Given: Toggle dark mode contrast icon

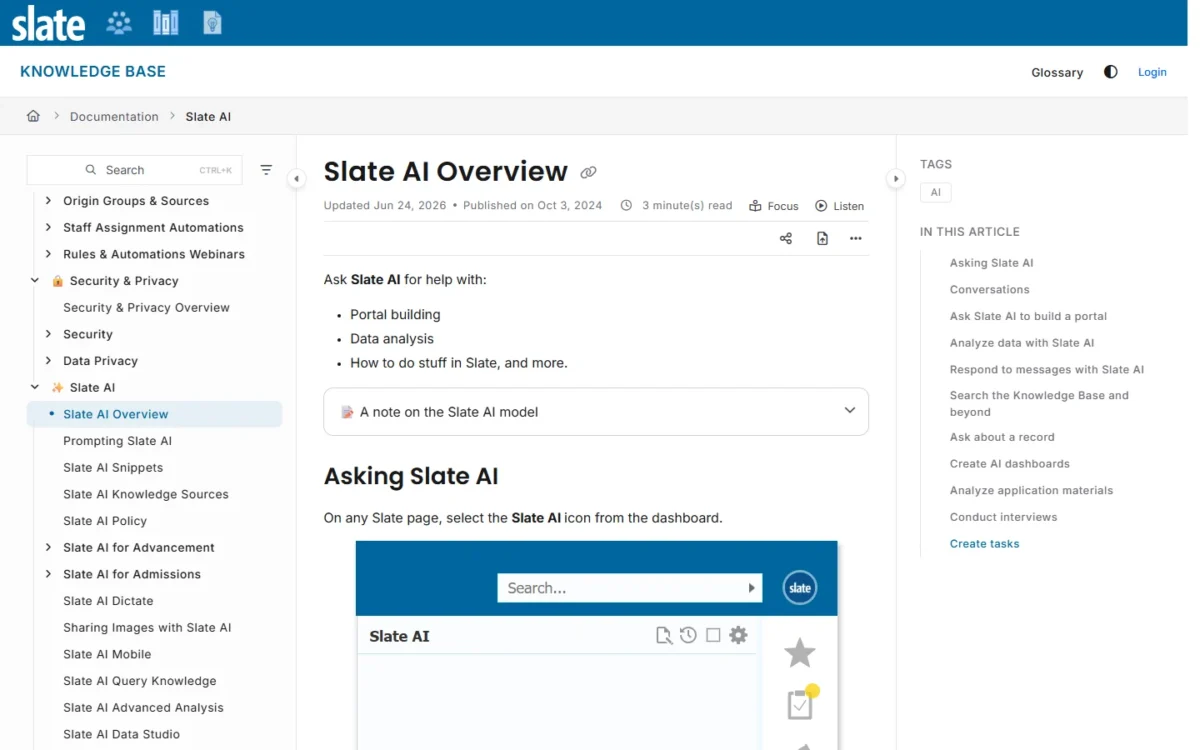Looking at the screenshot, I should click(1110, 72).
